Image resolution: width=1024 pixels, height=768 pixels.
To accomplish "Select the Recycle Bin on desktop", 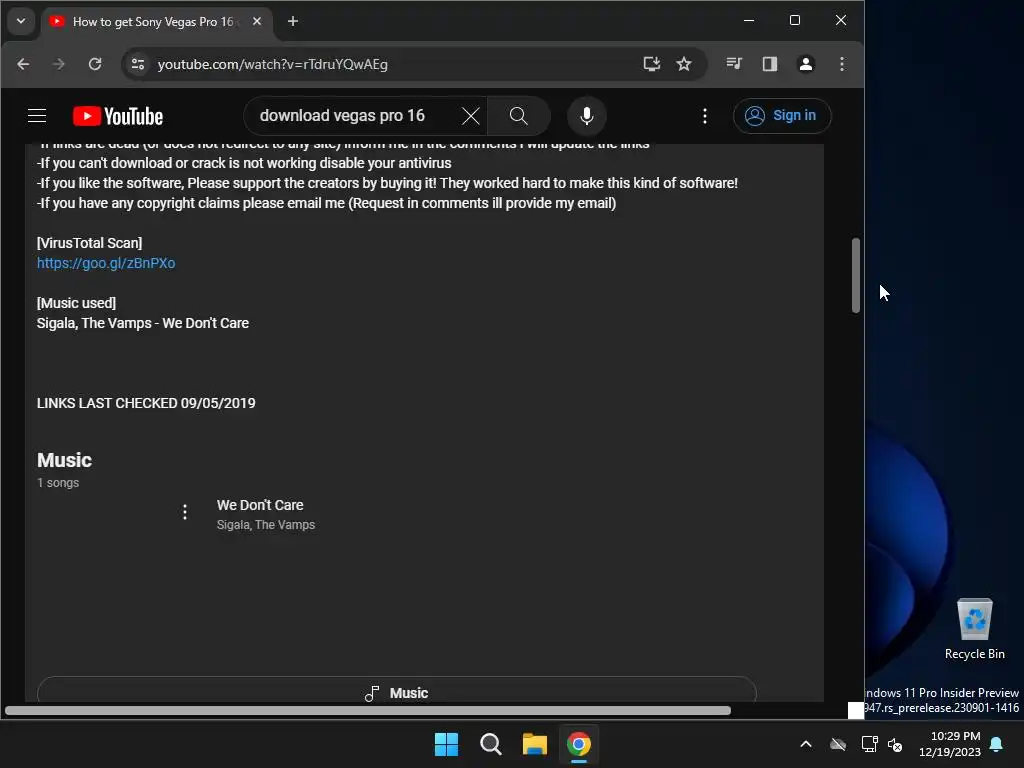I will pyautogui.click(x=974, y=629).
